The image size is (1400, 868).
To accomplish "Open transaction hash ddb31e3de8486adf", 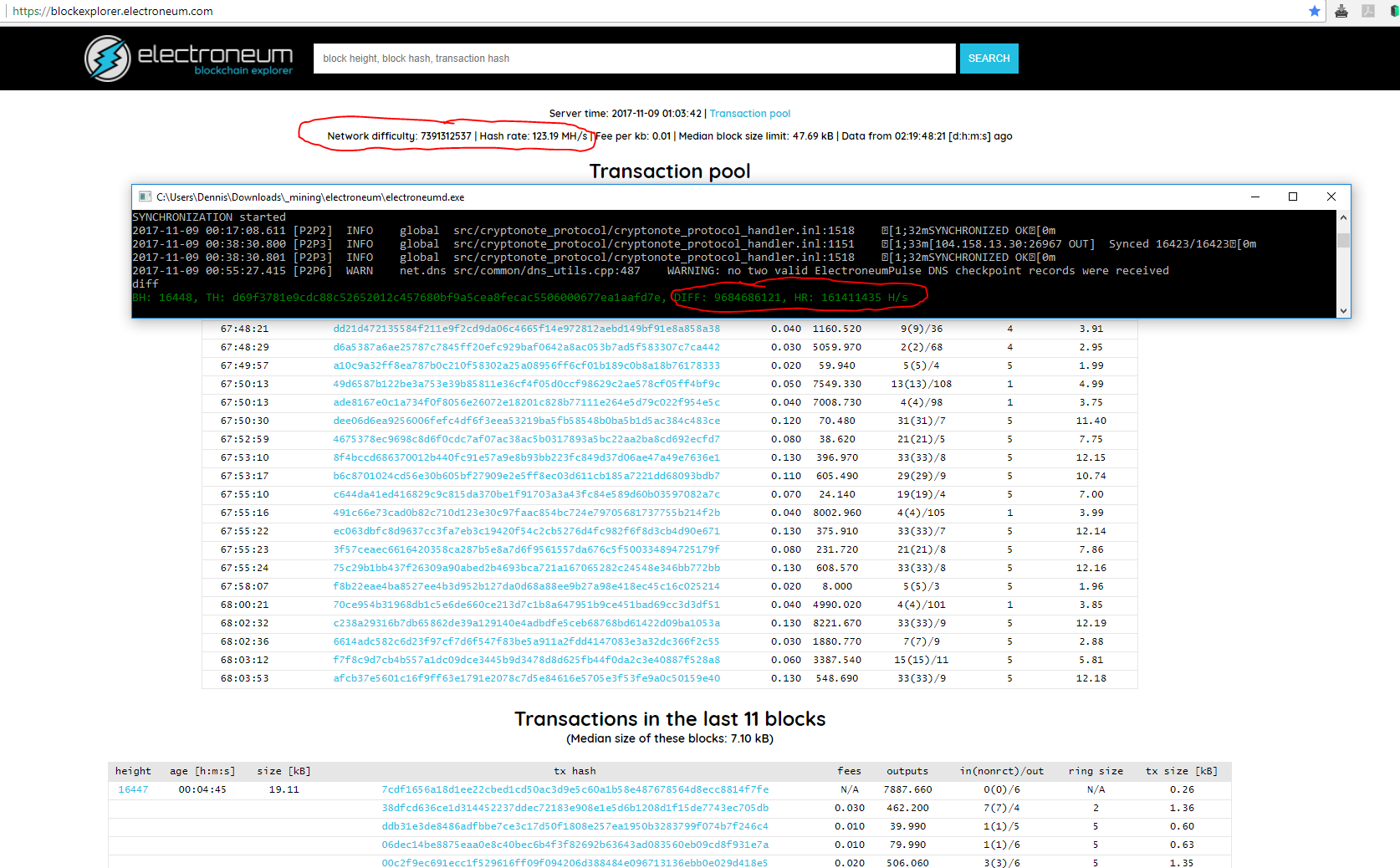I will click(575, 826).
